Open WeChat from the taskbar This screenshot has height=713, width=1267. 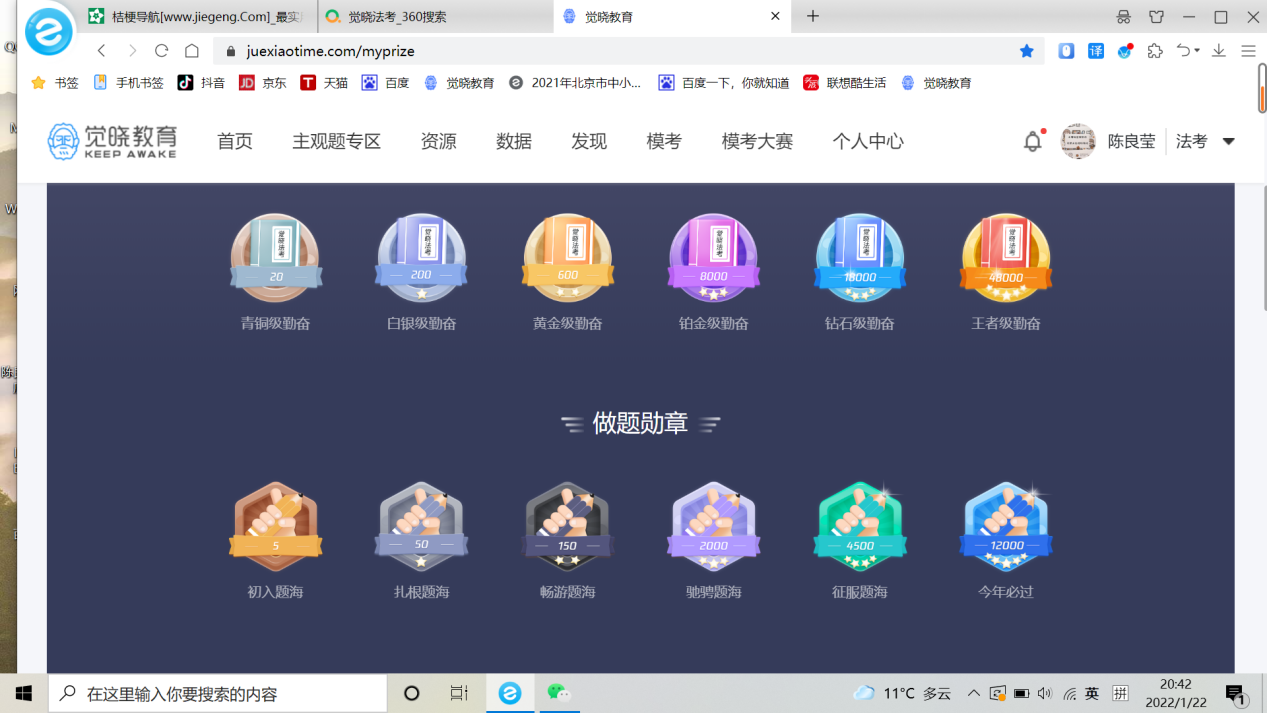(x=558, y=693)
